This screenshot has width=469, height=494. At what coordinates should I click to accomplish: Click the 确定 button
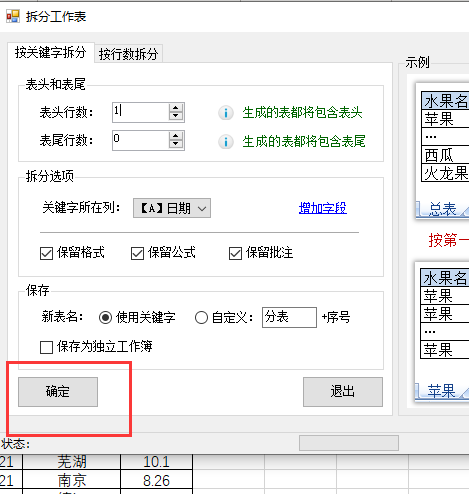58,392
